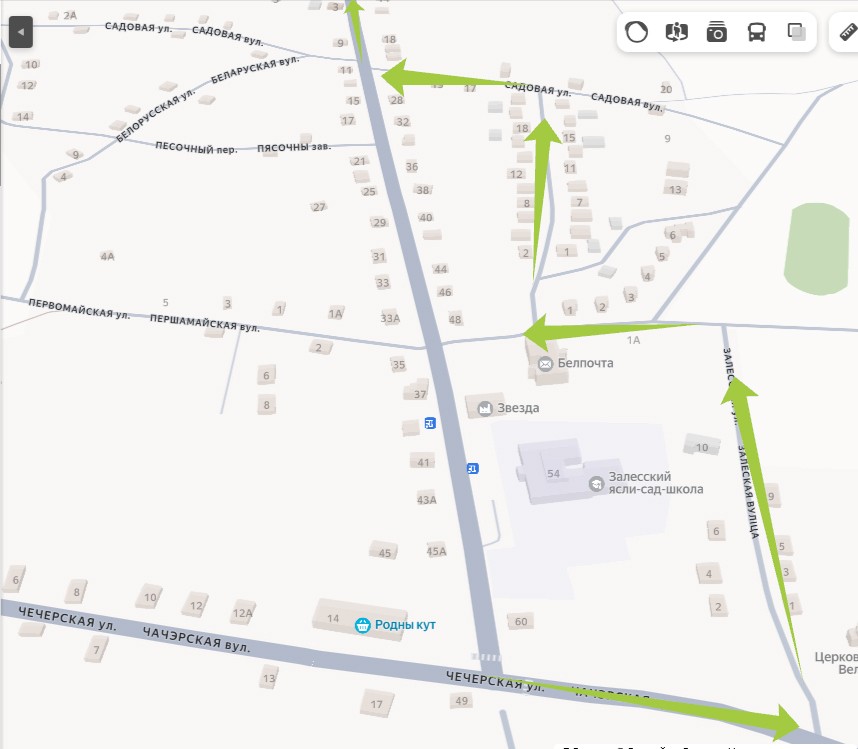Show moving public transport bus icon

coord(756,32)
